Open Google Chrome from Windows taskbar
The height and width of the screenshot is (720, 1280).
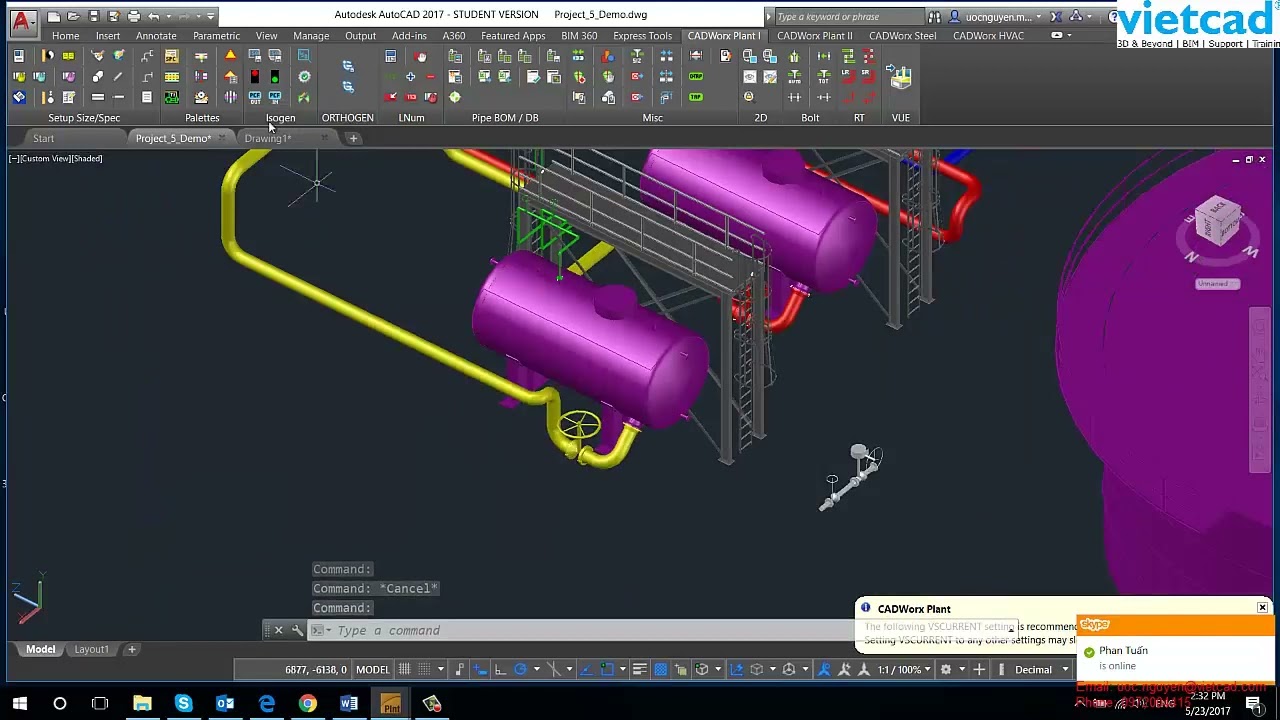307,704
